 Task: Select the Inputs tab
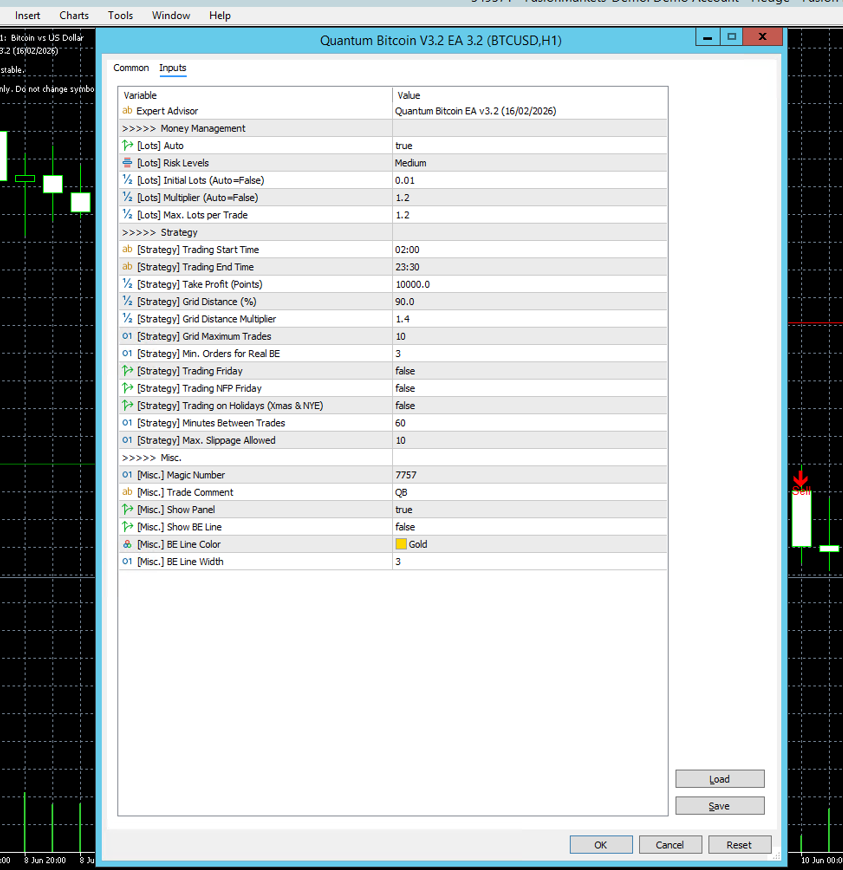(x=173, y=68)
